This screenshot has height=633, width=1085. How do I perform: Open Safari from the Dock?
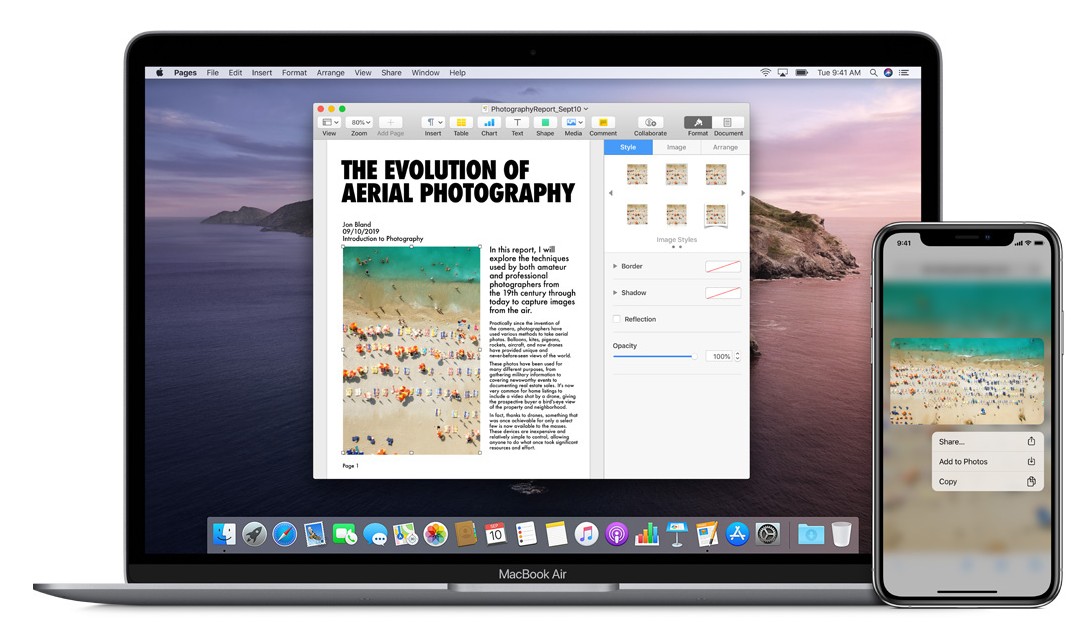pyautogui.click(x=284, y=534)
